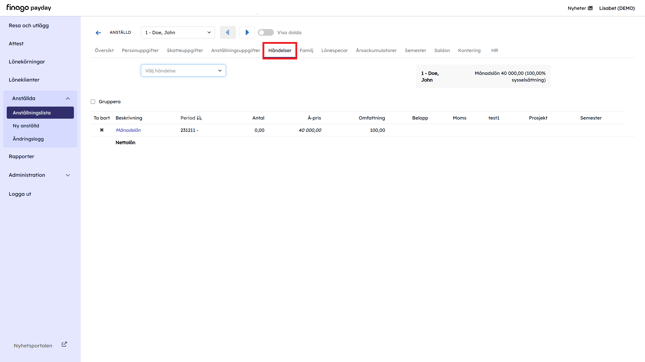Go back using the left arrow icon
Viewport: 645px width, 362px height.
(98, 32)
